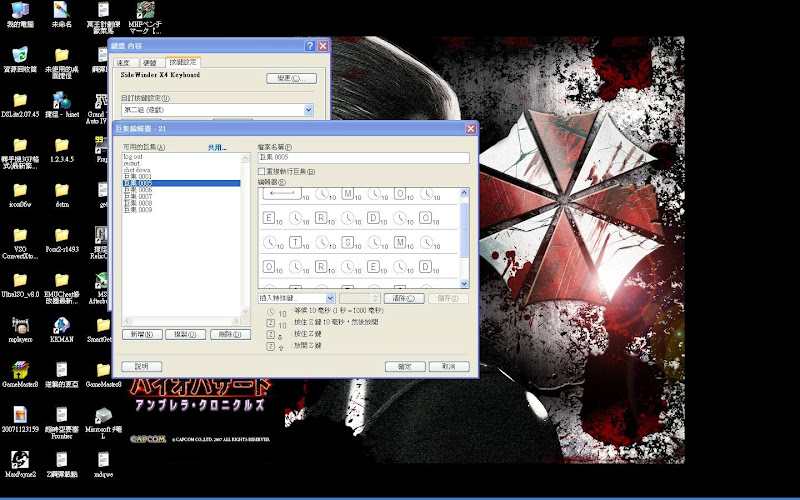
Task: Click the 刪除(D) delete macro button
Action: click(231, 335)
